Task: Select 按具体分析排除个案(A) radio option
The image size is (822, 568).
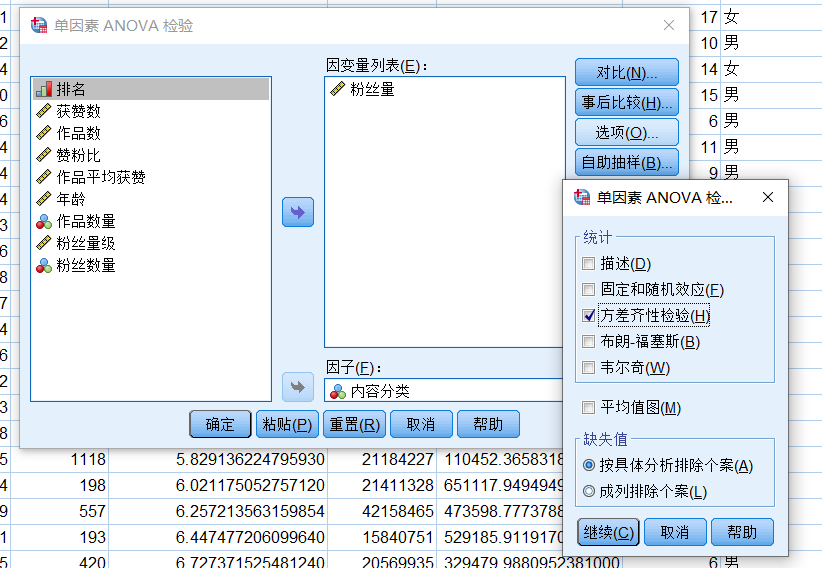Action: tap(589, 465)
